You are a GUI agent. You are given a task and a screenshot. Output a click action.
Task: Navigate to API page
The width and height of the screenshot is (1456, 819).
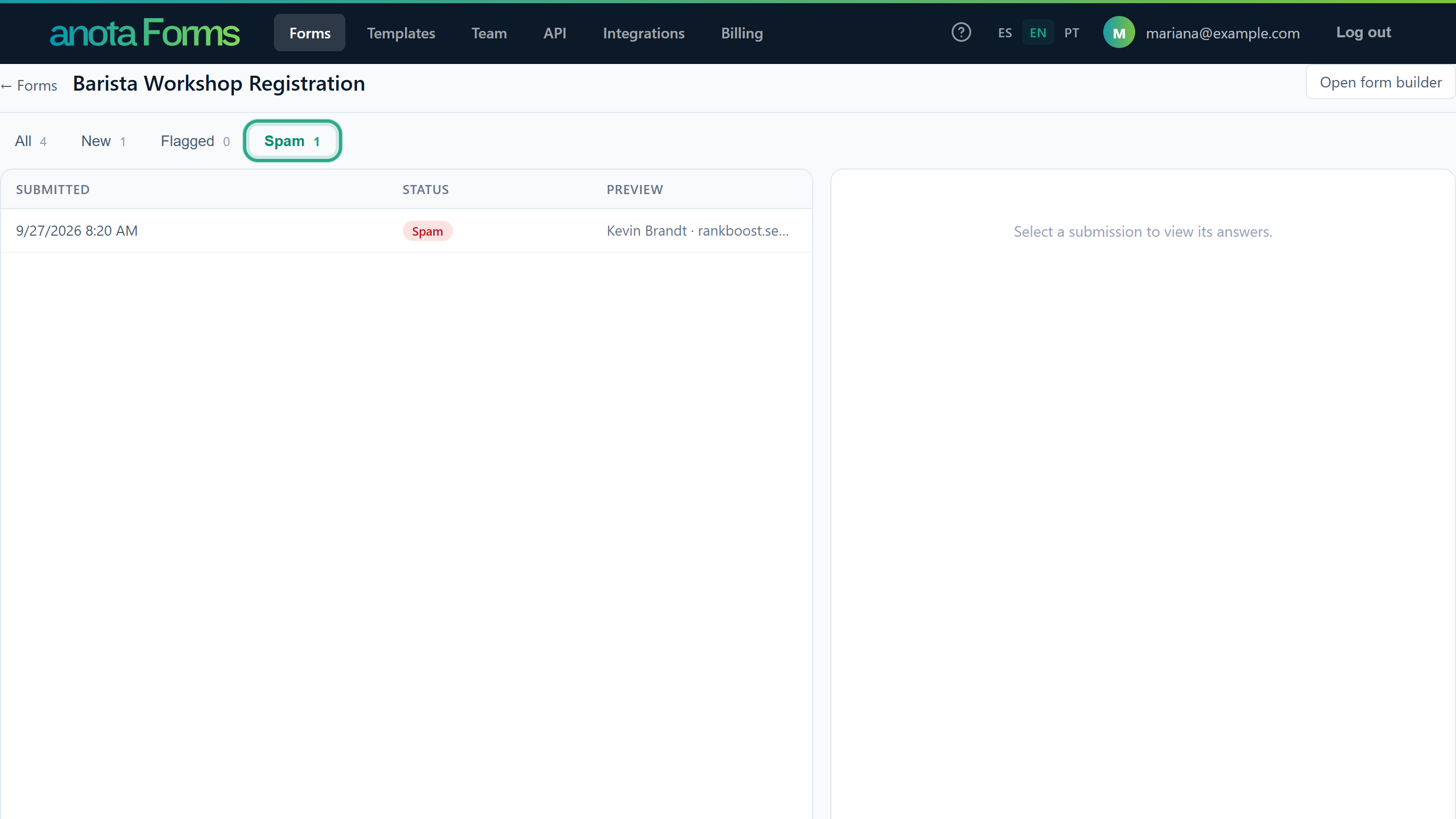click(x=554, y=33)
